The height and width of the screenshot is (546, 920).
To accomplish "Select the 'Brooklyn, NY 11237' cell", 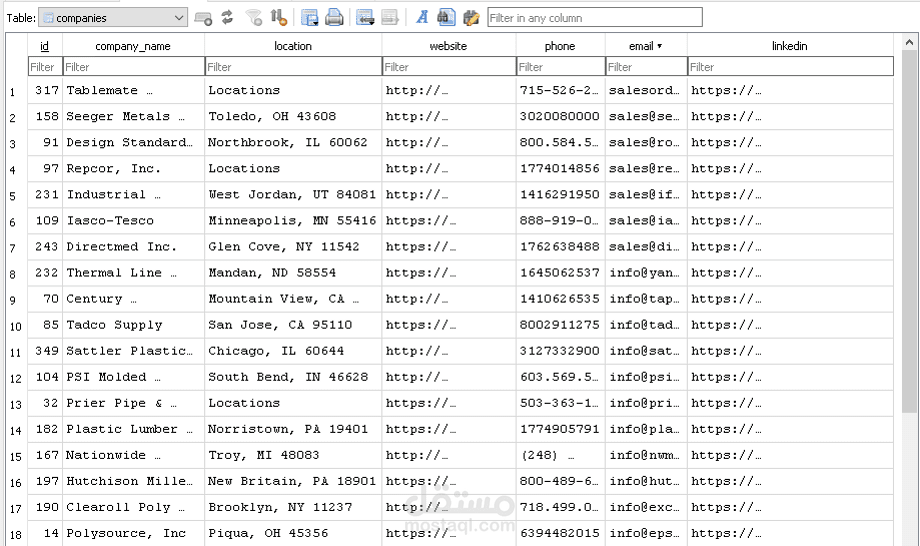I will (293, 507).
